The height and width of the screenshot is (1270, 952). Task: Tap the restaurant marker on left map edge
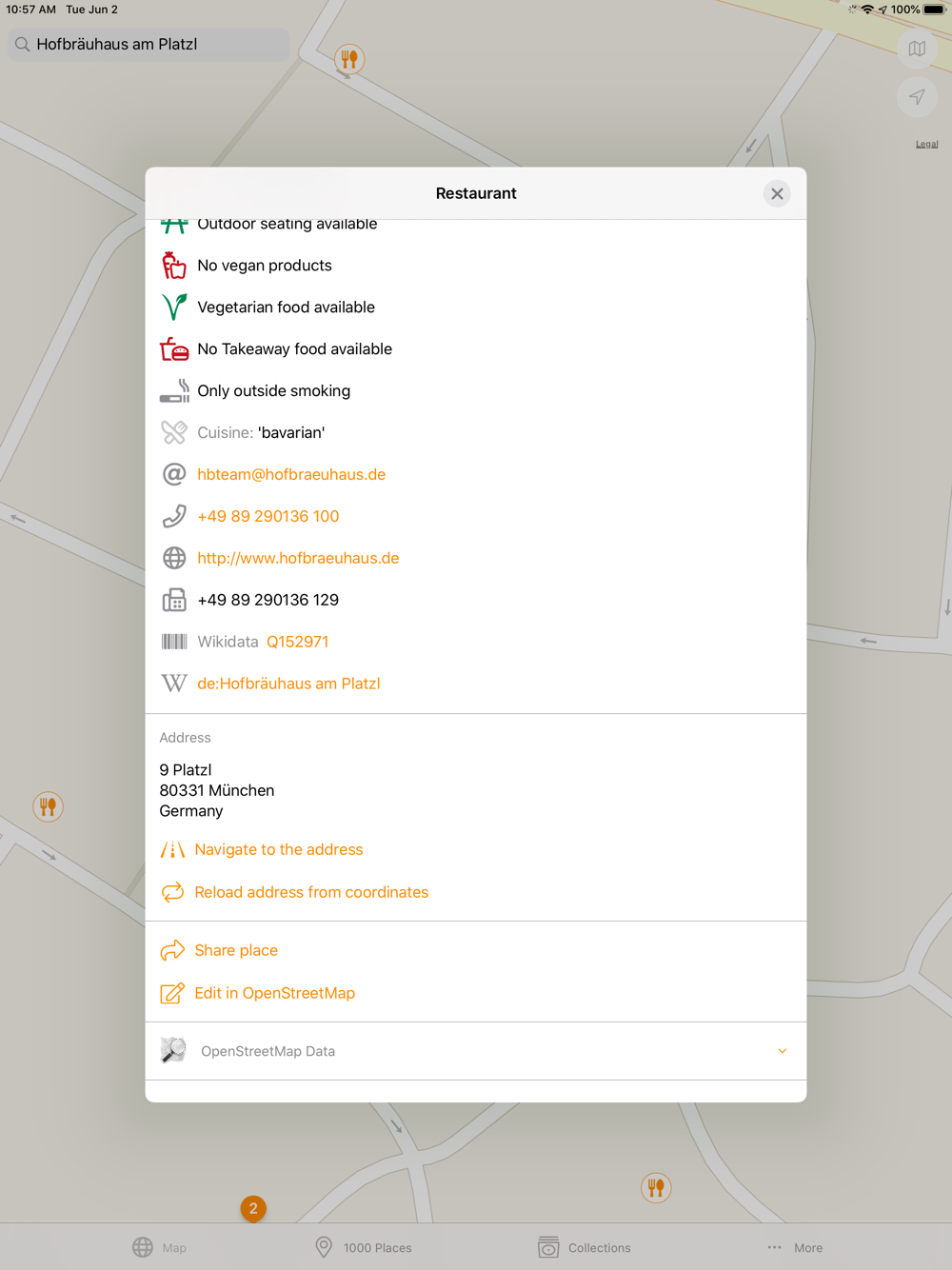pyautogui.click(x=48, y=807)
